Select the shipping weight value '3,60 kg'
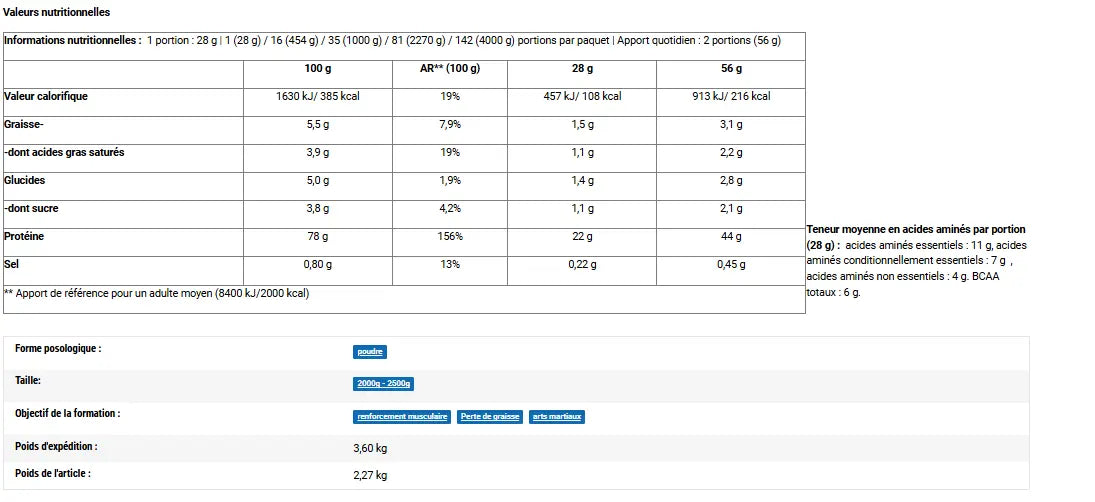The height and width of the screenshot is (502, 1095). pyautogui.click(x=371, y=447)
